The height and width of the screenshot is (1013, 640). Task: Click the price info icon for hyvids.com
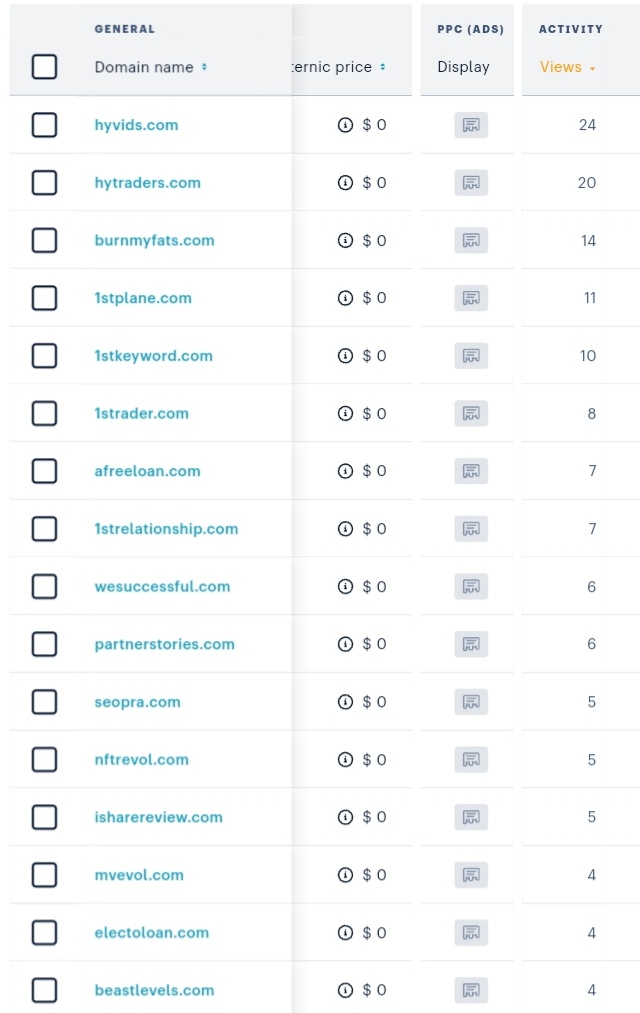pyautogui.click(x=346, y=125)
